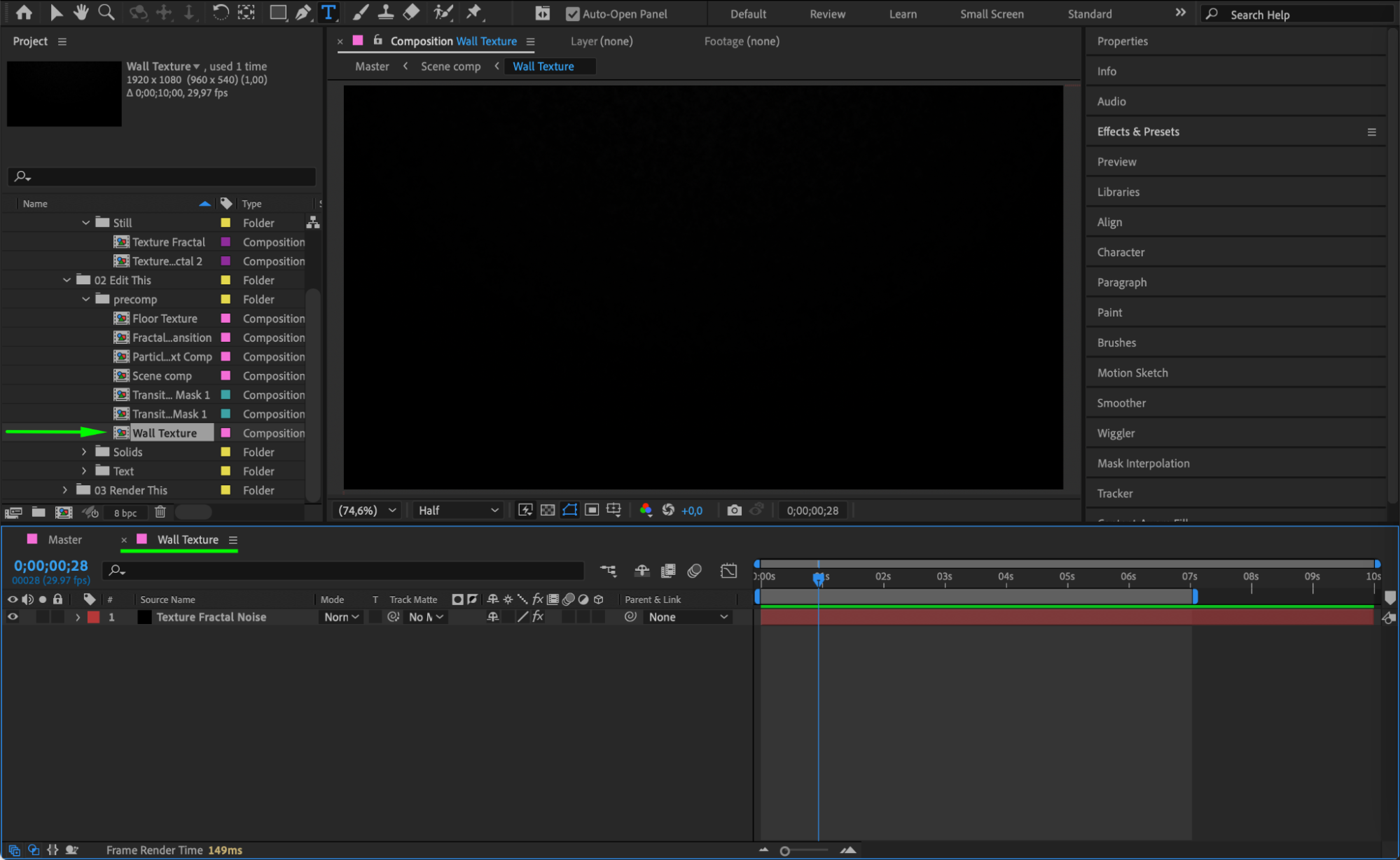Collapse the 02 Edit This folder
Screen dimensions: 1400x860
pyautogui.click(x=67, y=280)
